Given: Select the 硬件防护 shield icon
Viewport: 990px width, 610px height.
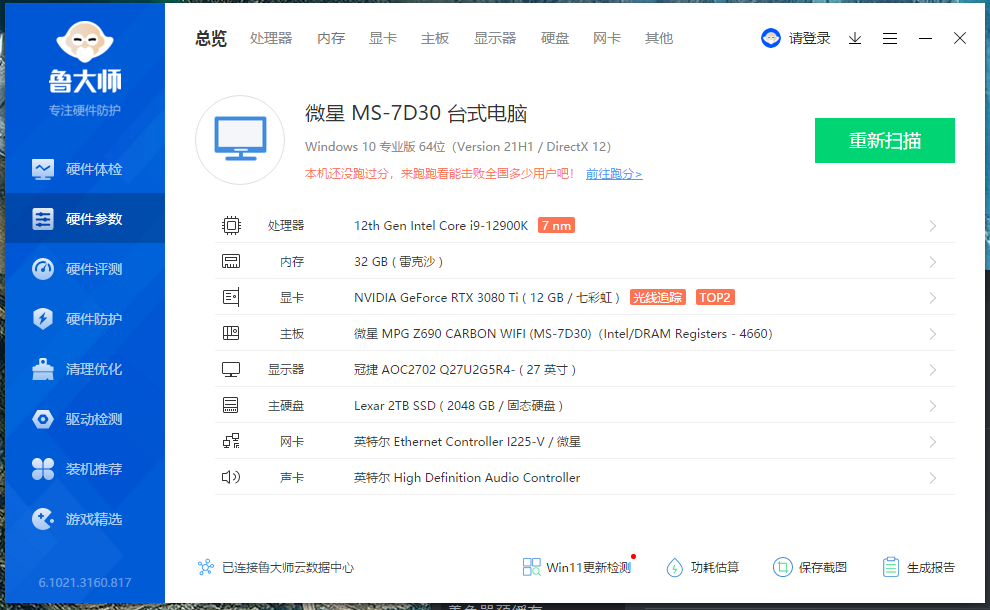Looking at the screenshot, I should coord(43,319).
